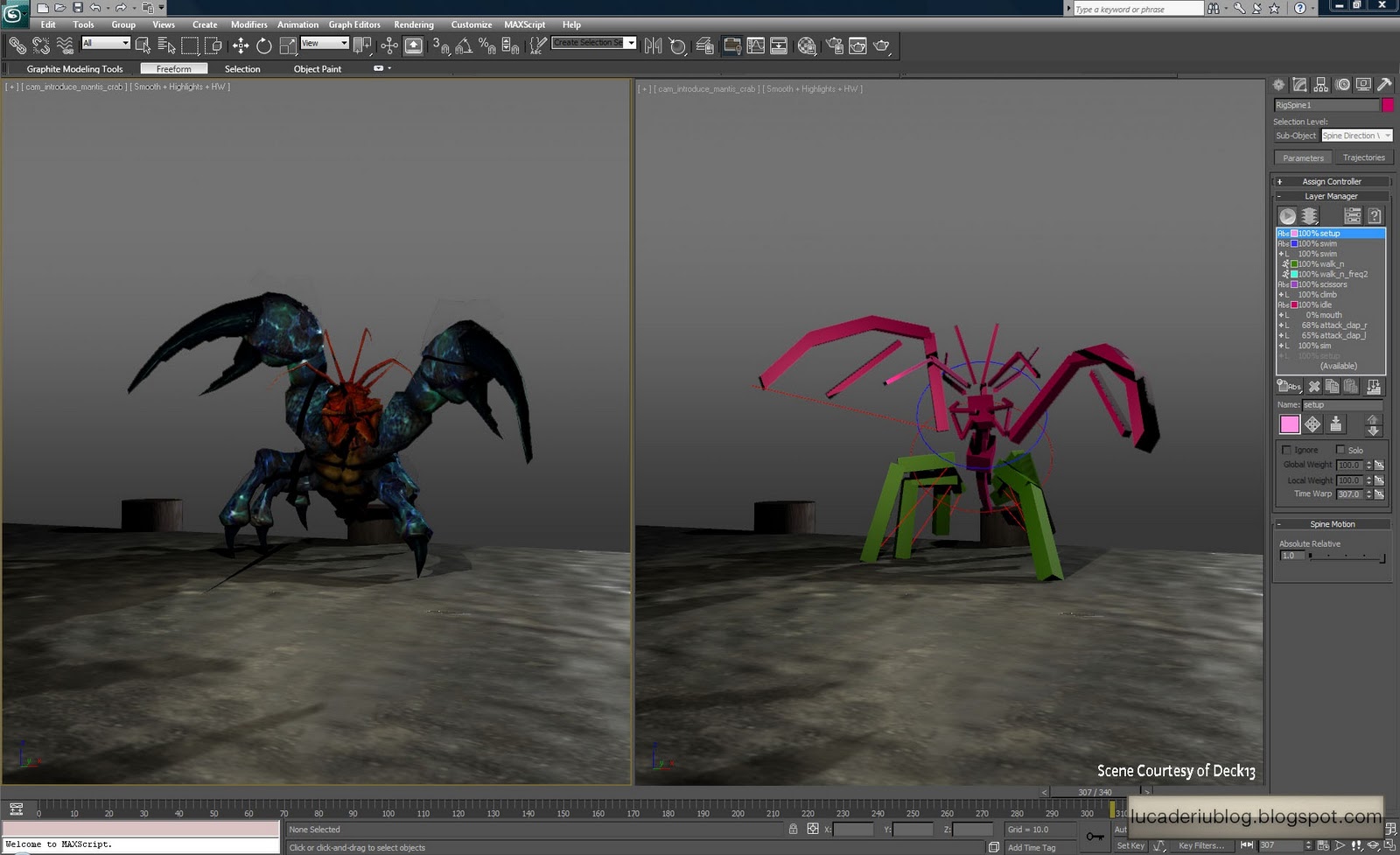Delete layer with the X icon
Screen dimensions: 1400x855
click(1313, 386)
